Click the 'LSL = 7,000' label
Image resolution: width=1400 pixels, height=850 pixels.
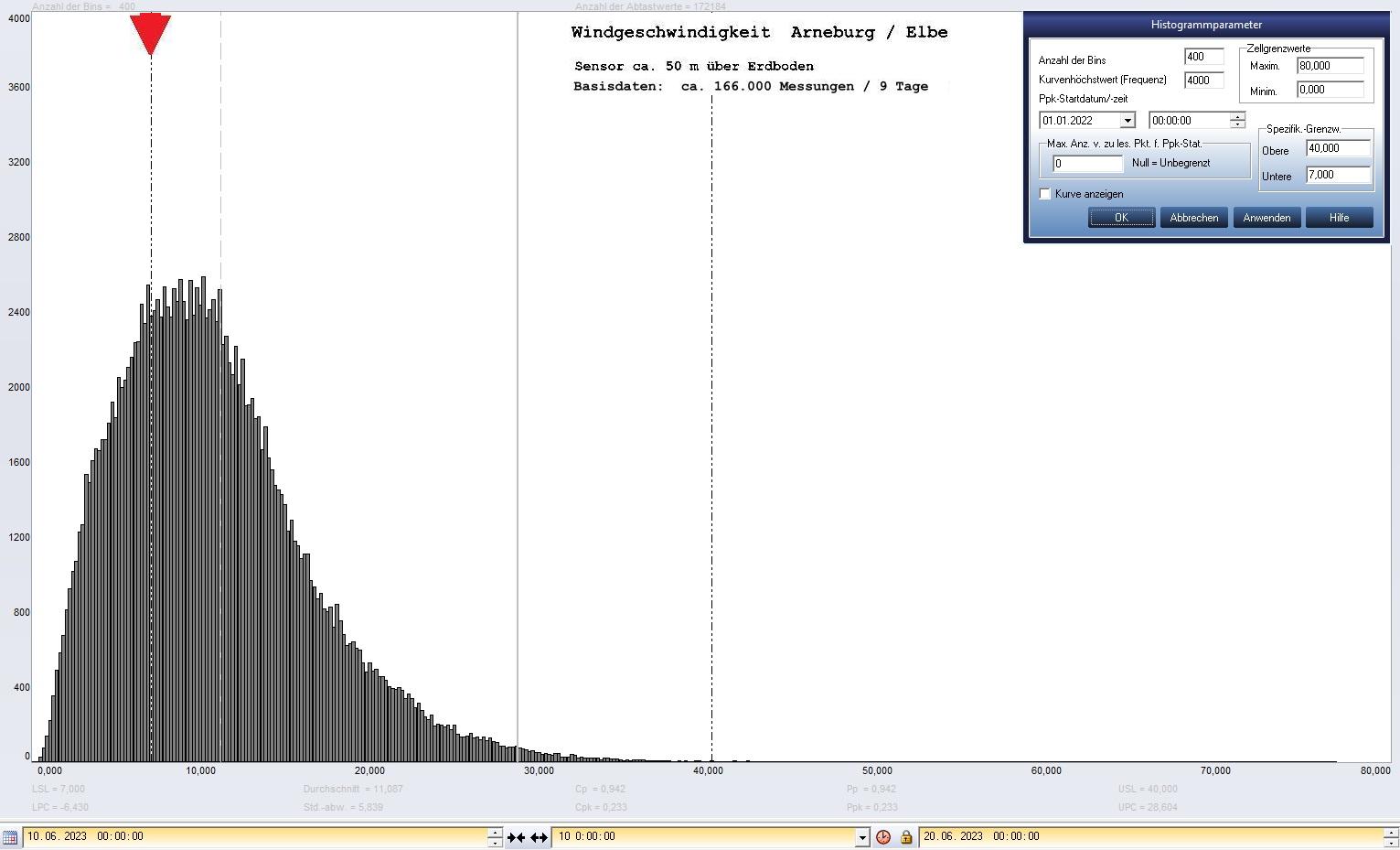click(x=59, y=789)
